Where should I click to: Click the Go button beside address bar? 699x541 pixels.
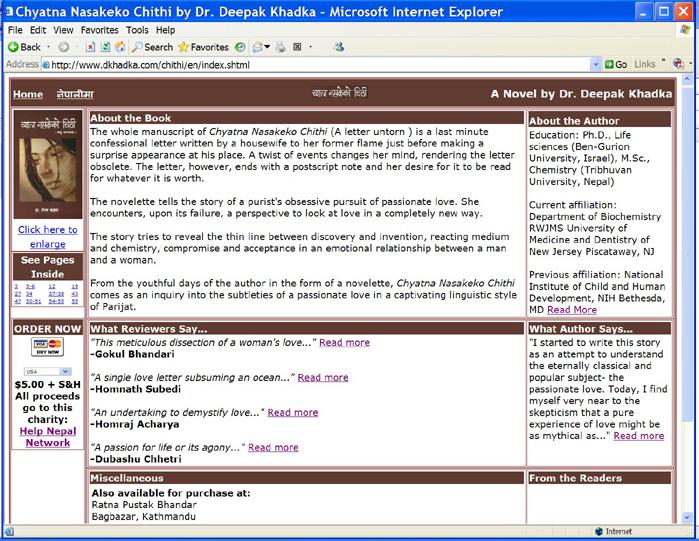click(x=614, y=65)
